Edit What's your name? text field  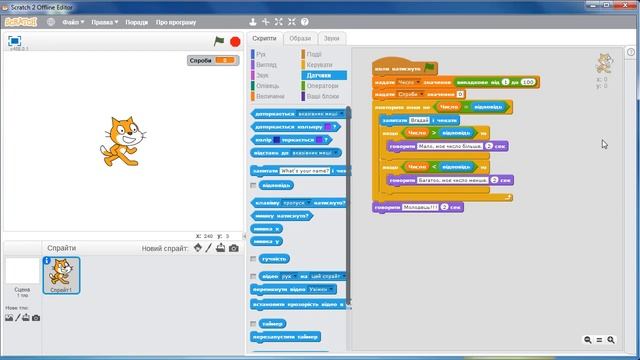click(305, 171)
